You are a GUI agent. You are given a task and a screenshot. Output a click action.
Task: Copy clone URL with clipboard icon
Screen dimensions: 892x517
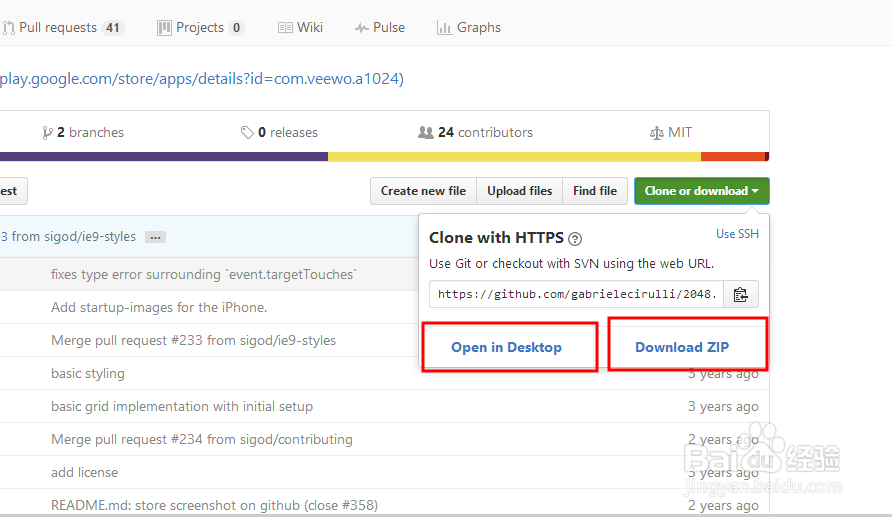pyautogui.click(x=741, y=294)
